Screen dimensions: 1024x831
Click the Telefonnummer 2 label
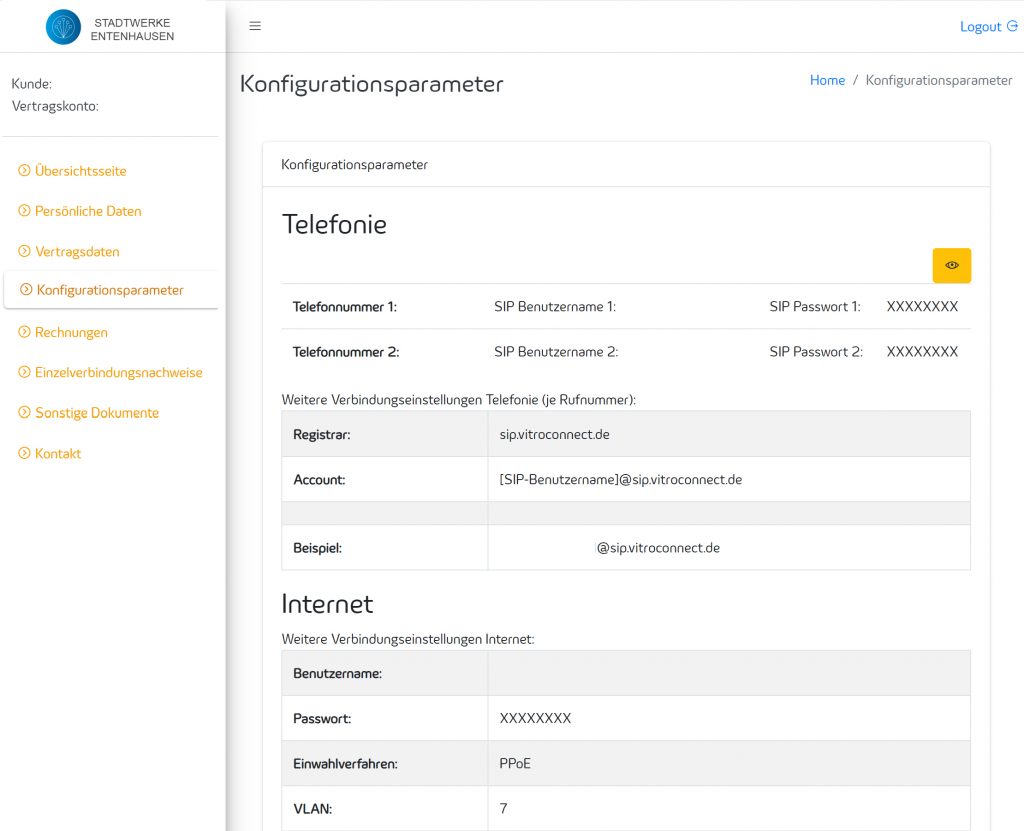[346, 351]
